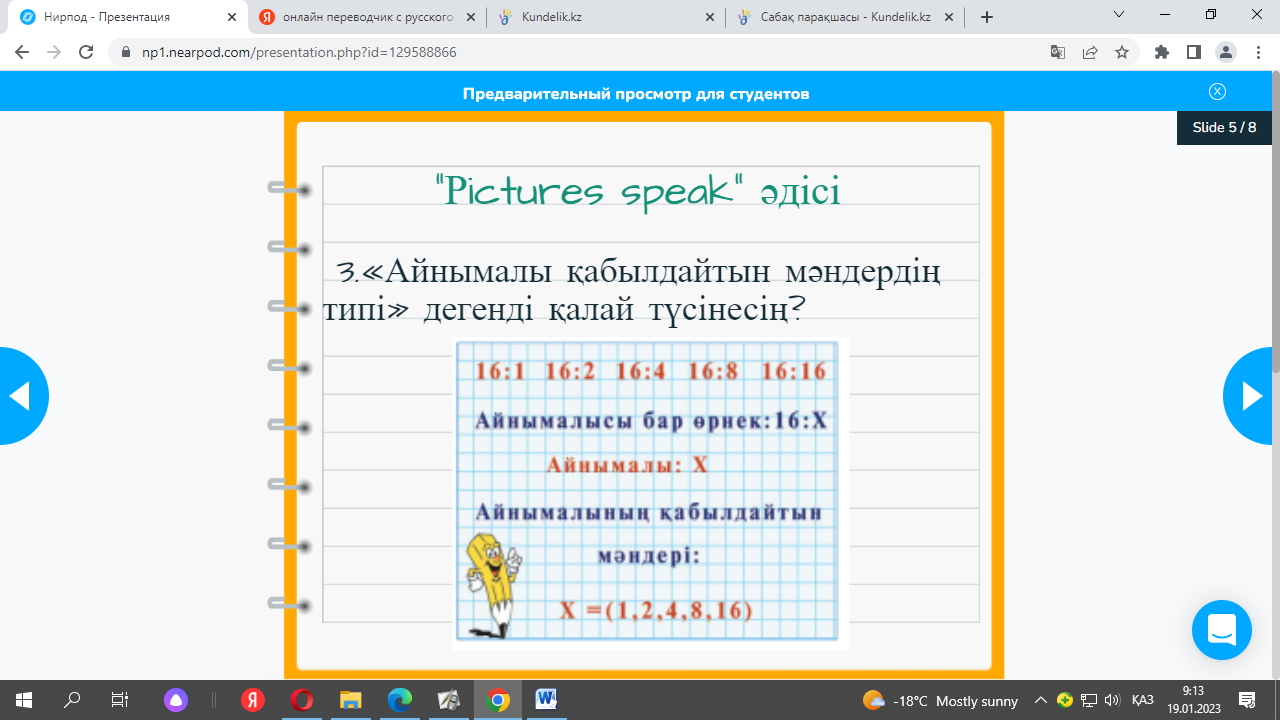
Task: Bookmark this page with the star icon
Action: point(1122,52)
